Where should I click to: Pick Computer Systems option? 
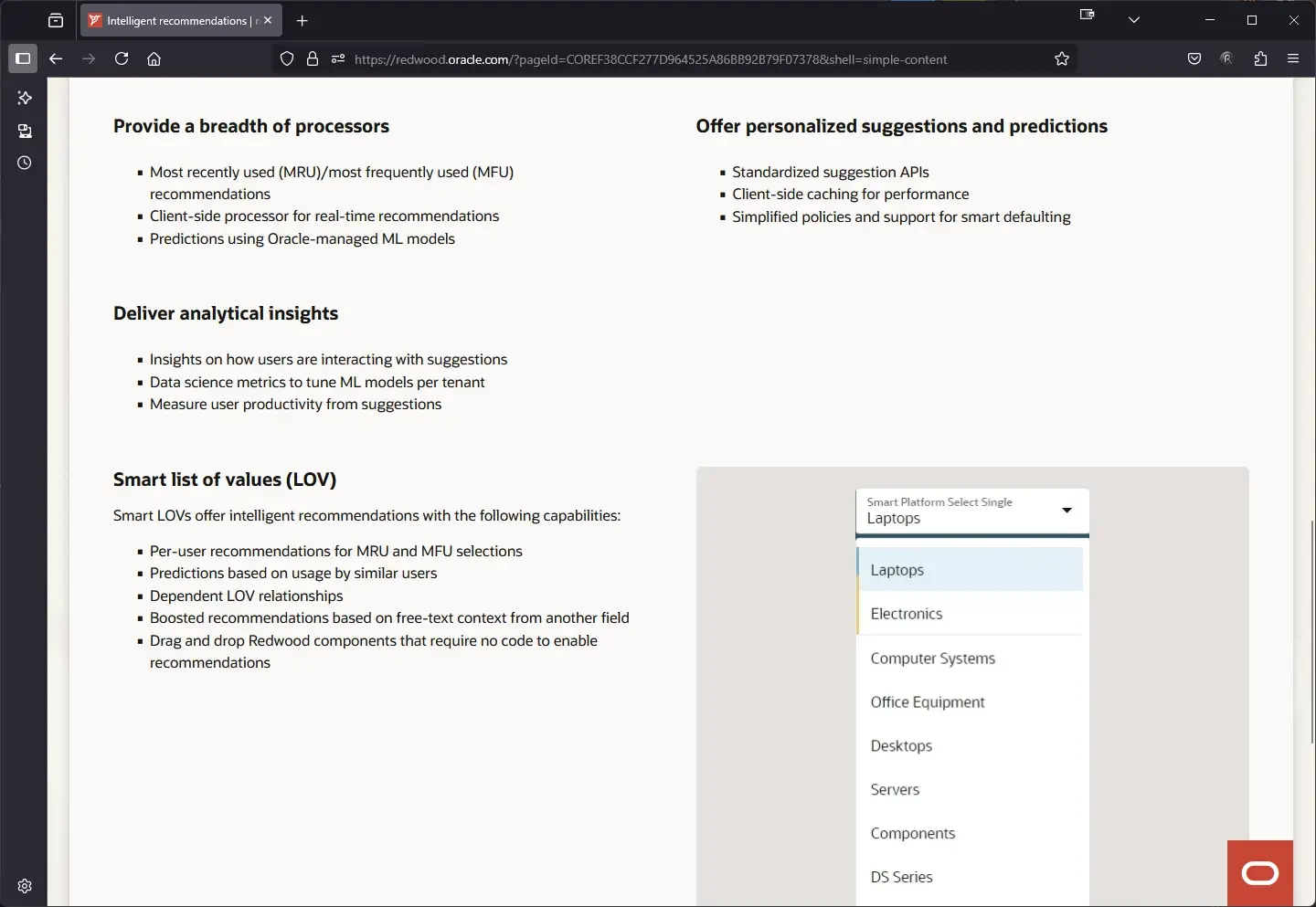click(x=970, y=659)
